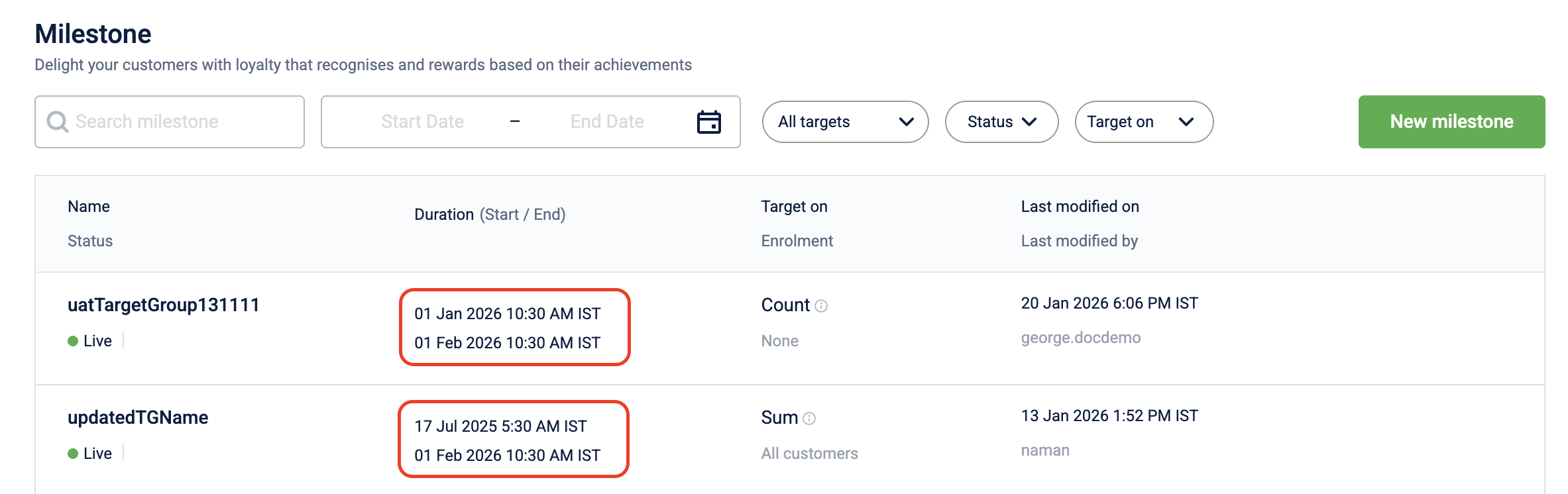Open the uatTargetGroup131111 milestone
Viewport: 1568px width, 494px height.
pos(163,305)
